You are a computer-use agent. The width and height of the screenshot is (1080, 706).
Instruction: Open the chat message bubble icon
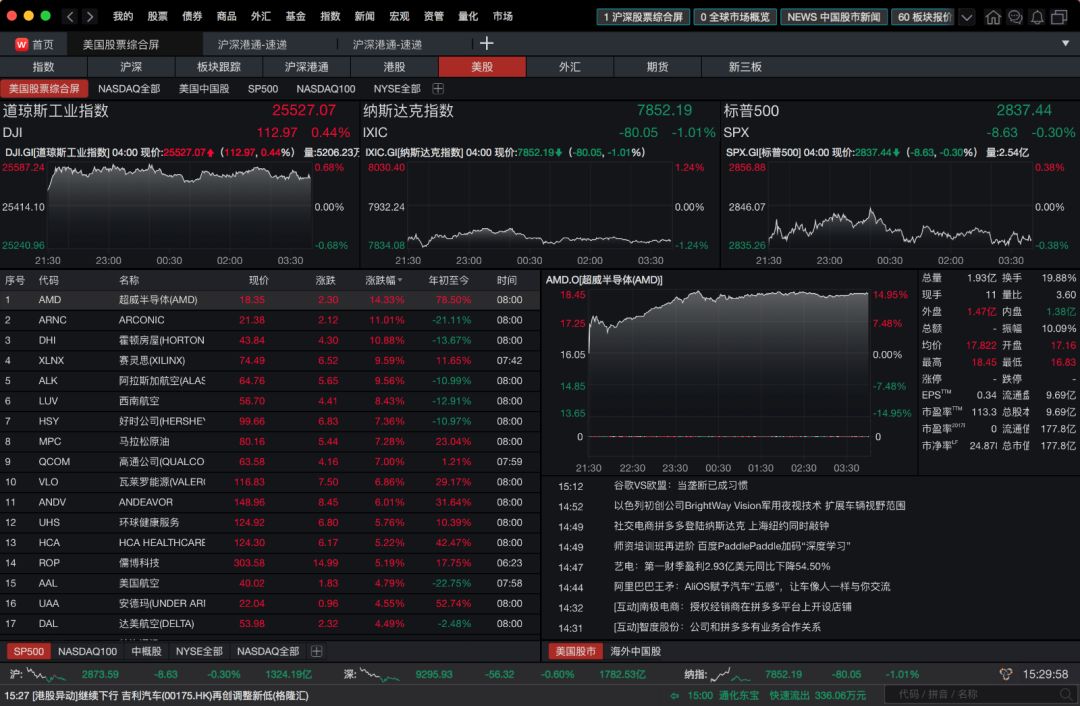[x=1015, y=17]
